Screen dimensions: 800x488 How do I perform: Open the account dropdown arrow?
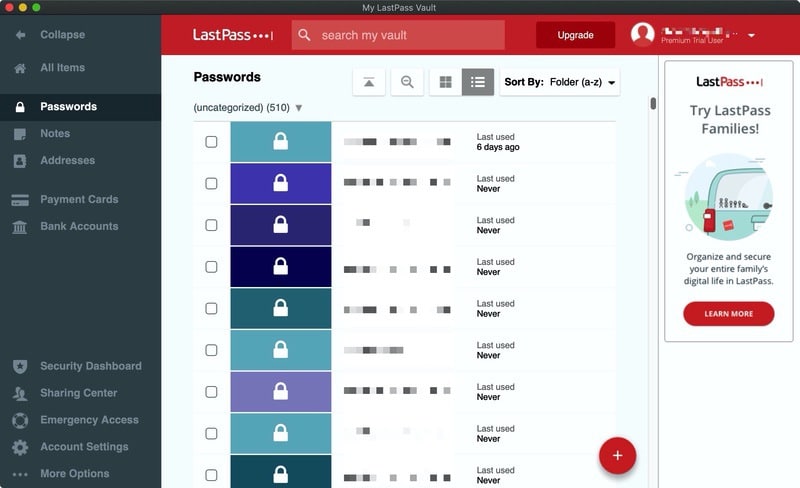click(x=751, y=35)
